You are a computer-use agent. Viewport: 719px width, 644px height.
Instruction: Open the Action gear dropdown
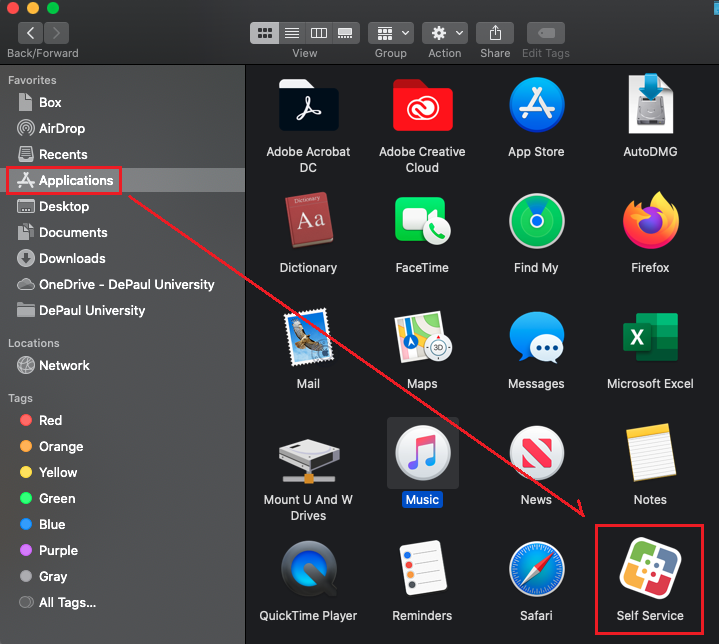coord(444,33)
